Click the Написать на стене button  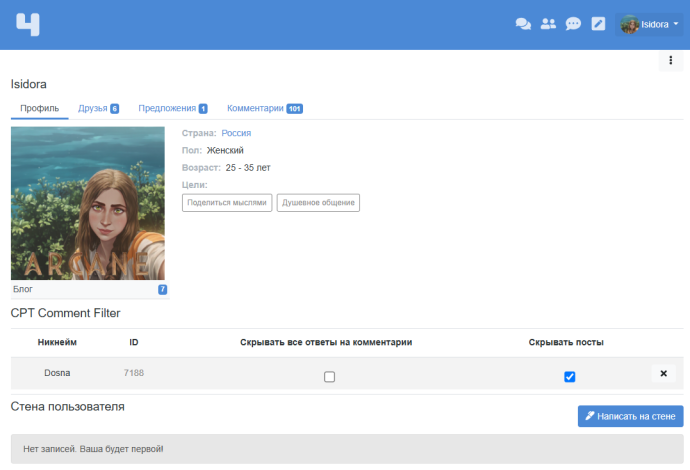[630, 416]
